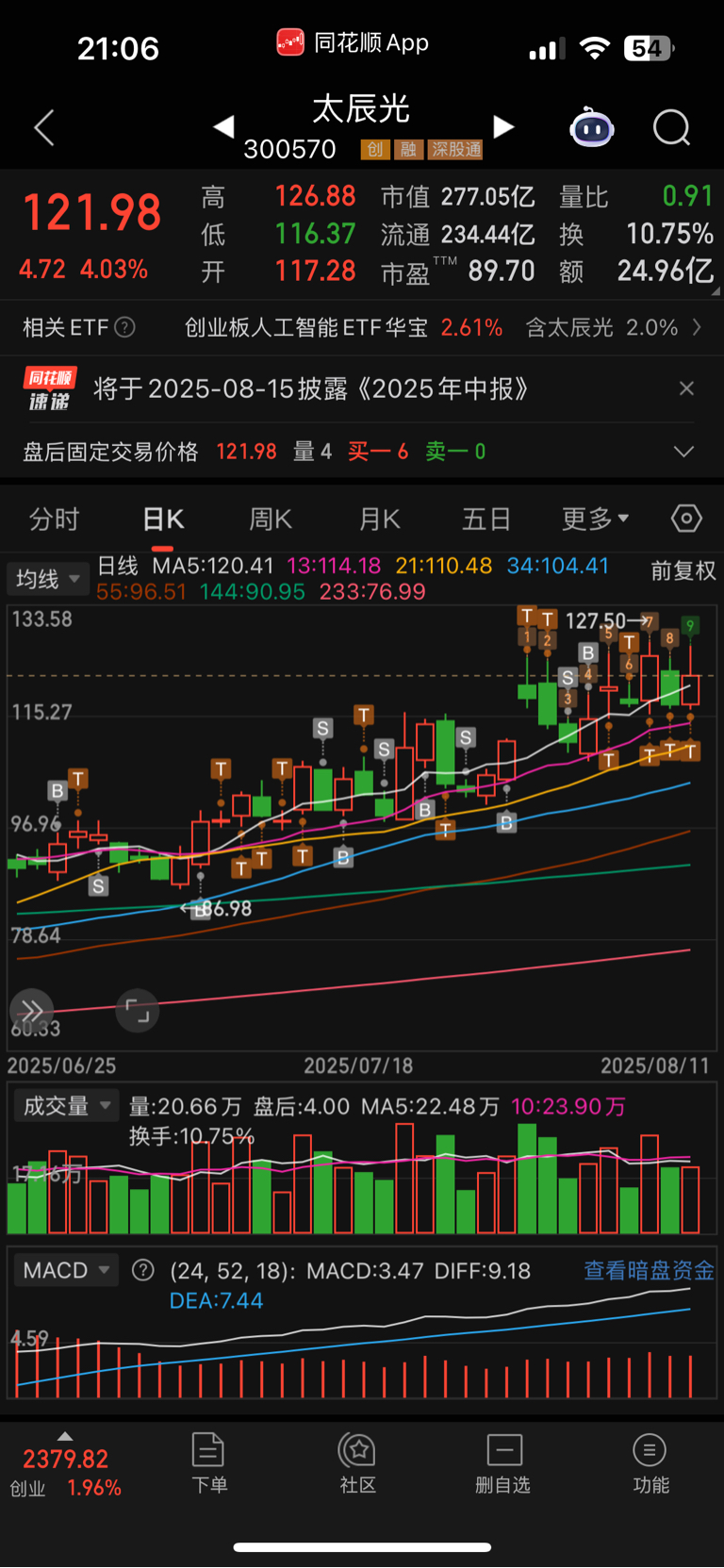The image size is (724, 1568).
Task: Expand chart with double-arrow button
Action: tap(31, 1012)
